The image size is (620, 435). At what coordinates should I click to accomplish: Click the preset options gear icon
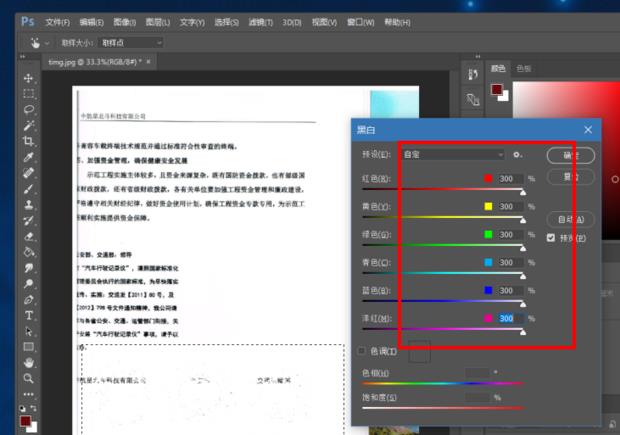coord(517,155)
